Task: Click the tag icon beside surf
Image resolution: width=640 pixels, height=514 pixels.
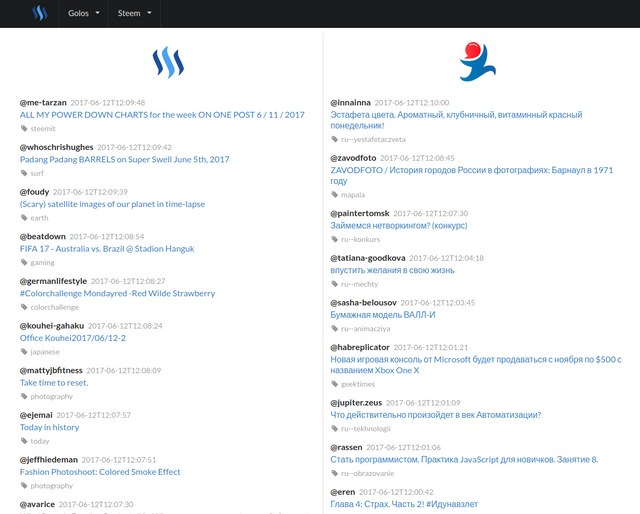Action: [24, 173]
